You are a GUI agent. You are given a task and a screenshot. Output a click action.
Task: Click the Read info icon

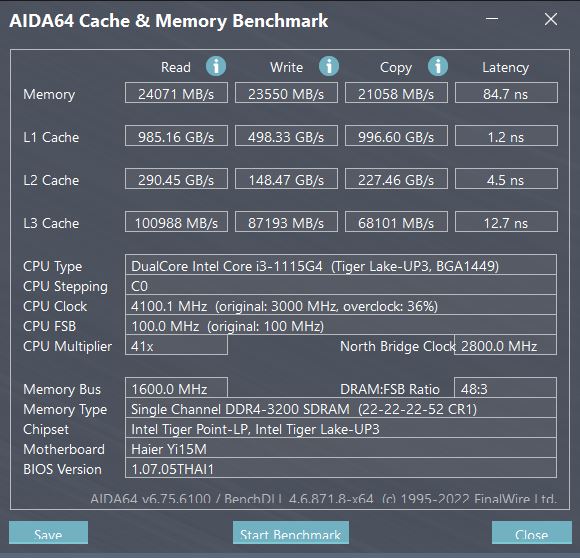pyautogui.click(x=216, y=67)
